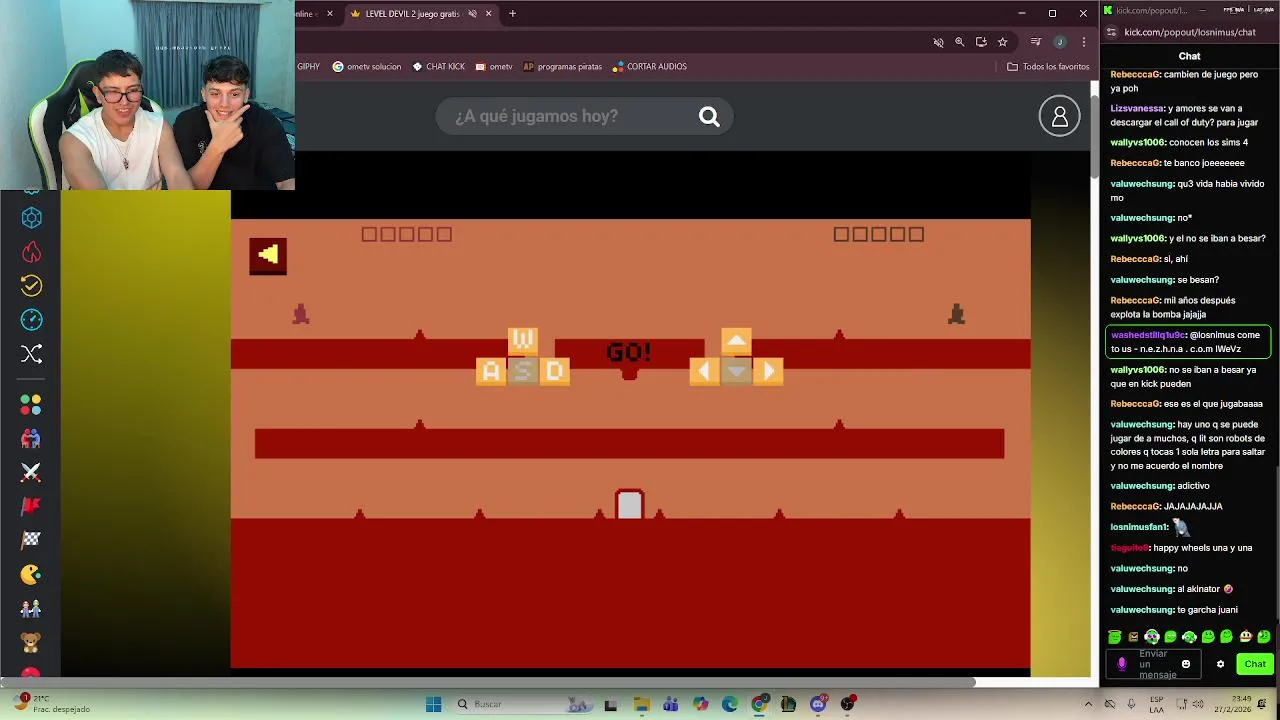
Task: Click the zoom magnifier icon in the address bar
Action: 960,42
